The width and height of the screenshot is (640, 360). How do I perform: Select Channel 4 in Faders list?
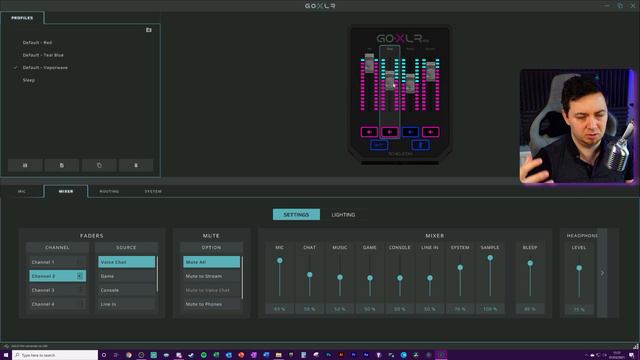tap(58, 304)
